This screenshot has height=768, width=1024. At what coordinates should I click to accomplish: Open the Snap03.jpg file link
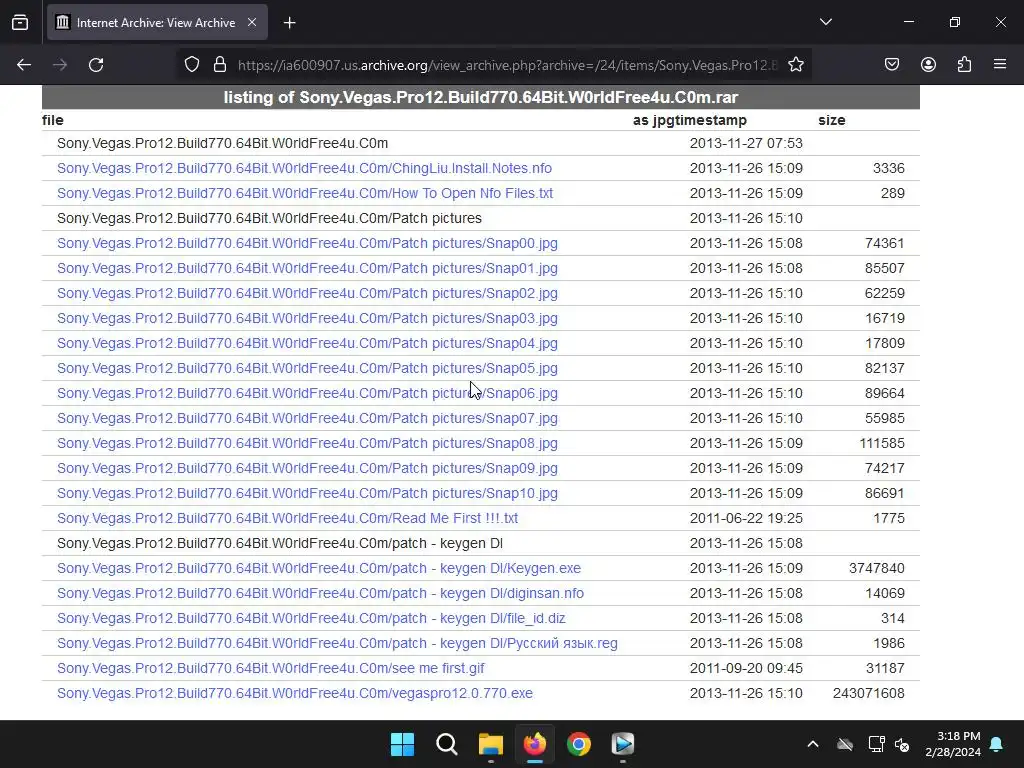tap(307, 319)
